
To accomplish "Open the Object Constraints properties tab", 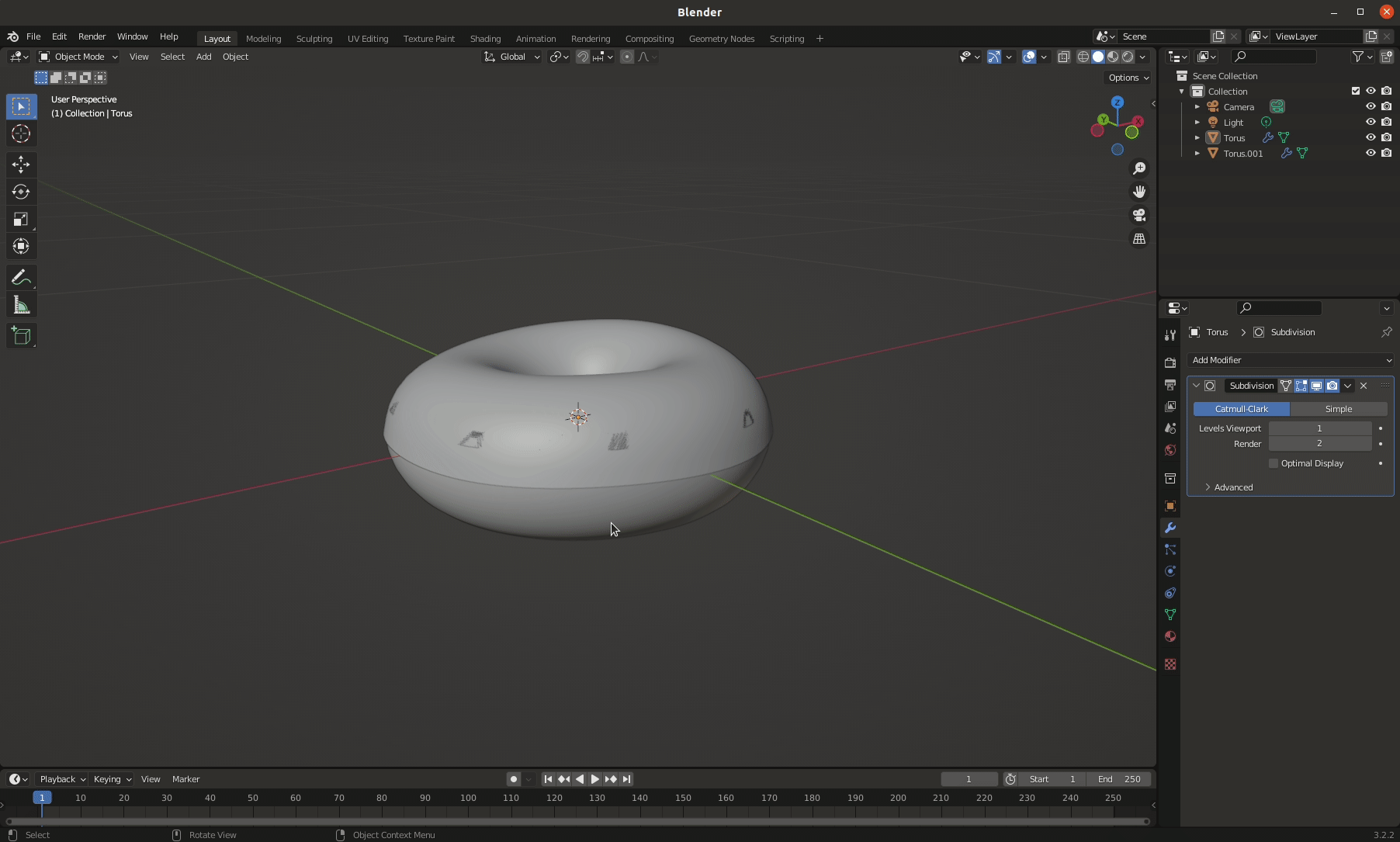I will (x=1170, y=593).
